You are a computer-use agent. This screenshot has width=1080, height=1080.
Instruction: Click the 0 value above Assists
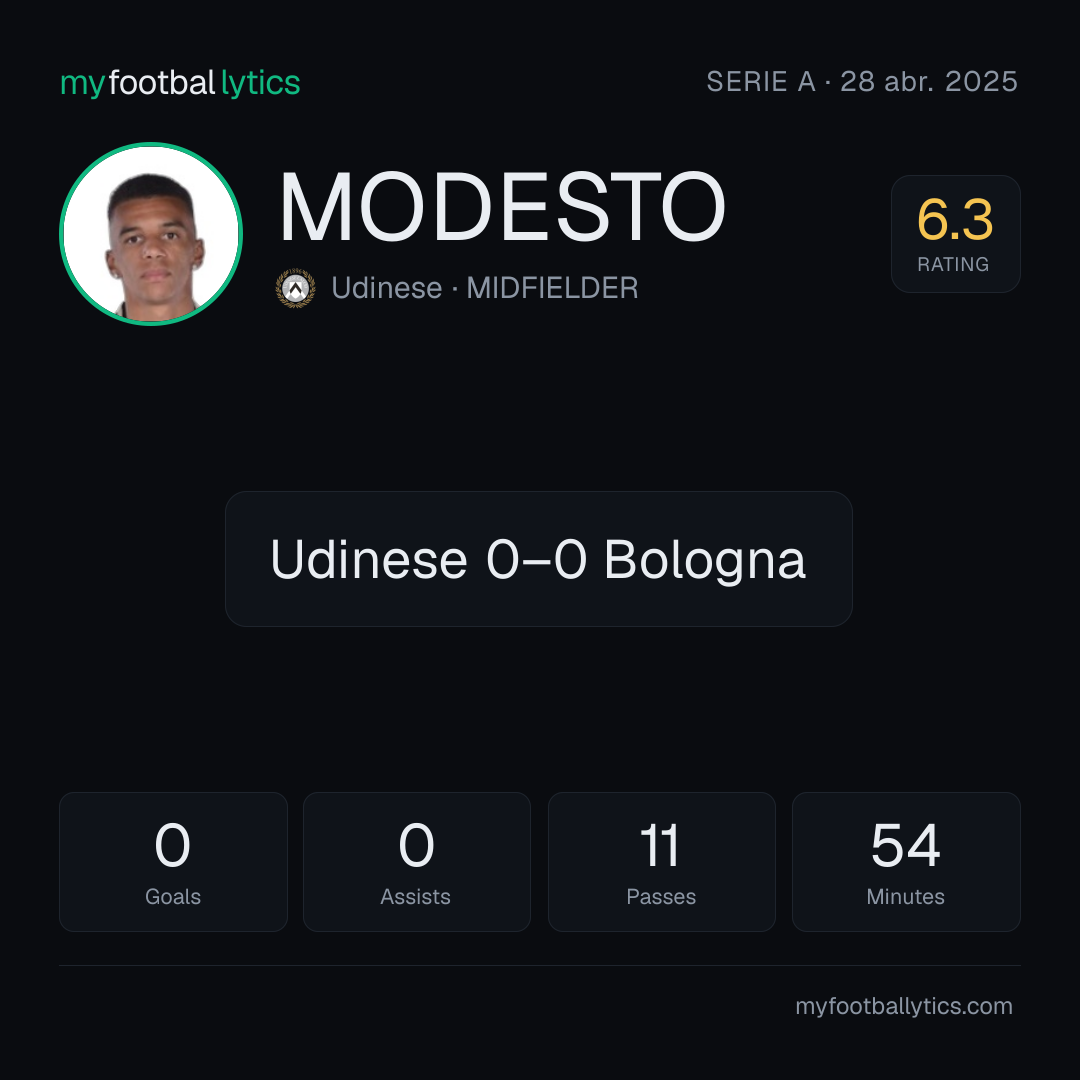pos(416,845)
